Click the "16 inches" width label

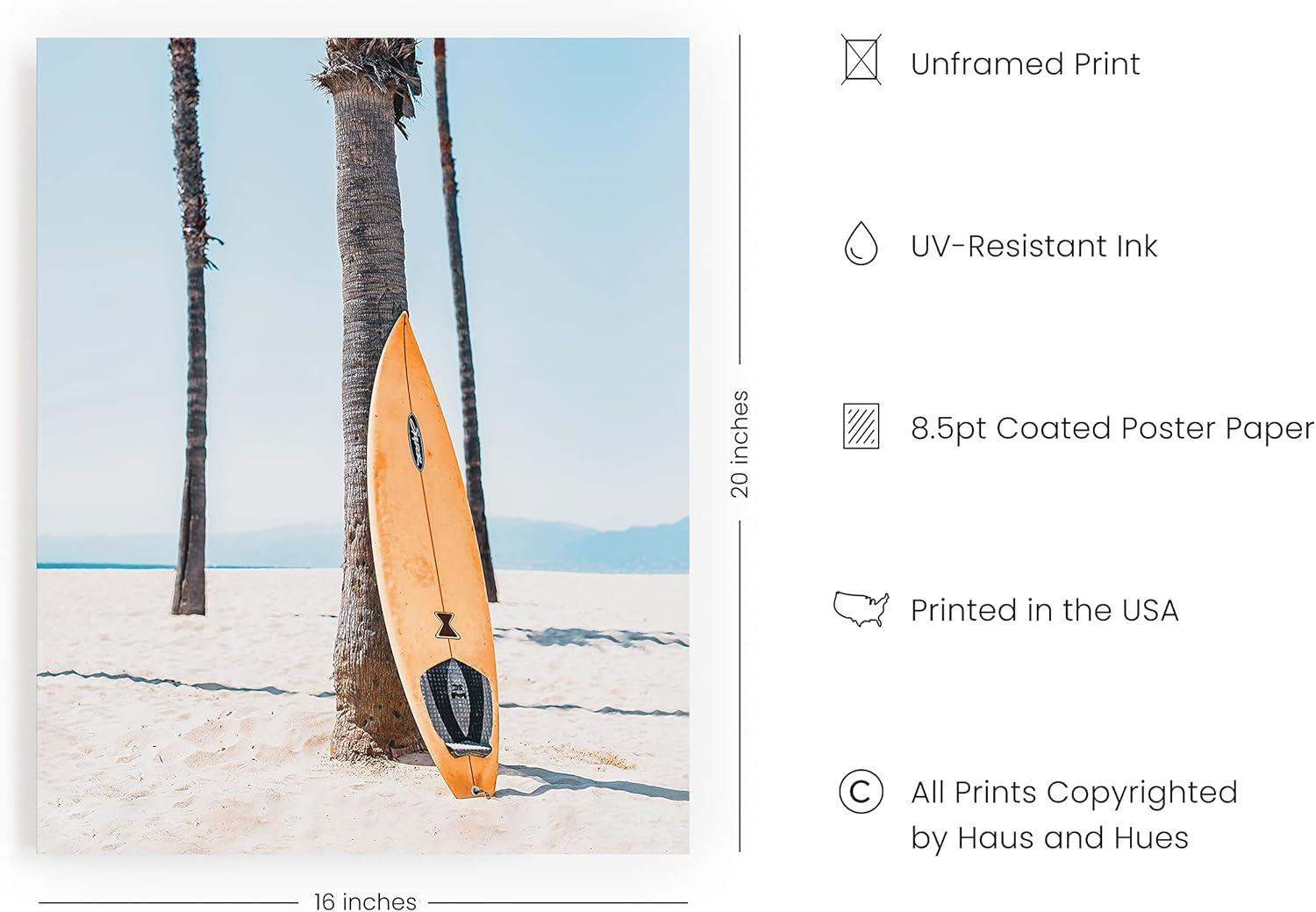[x=365, y=901]
